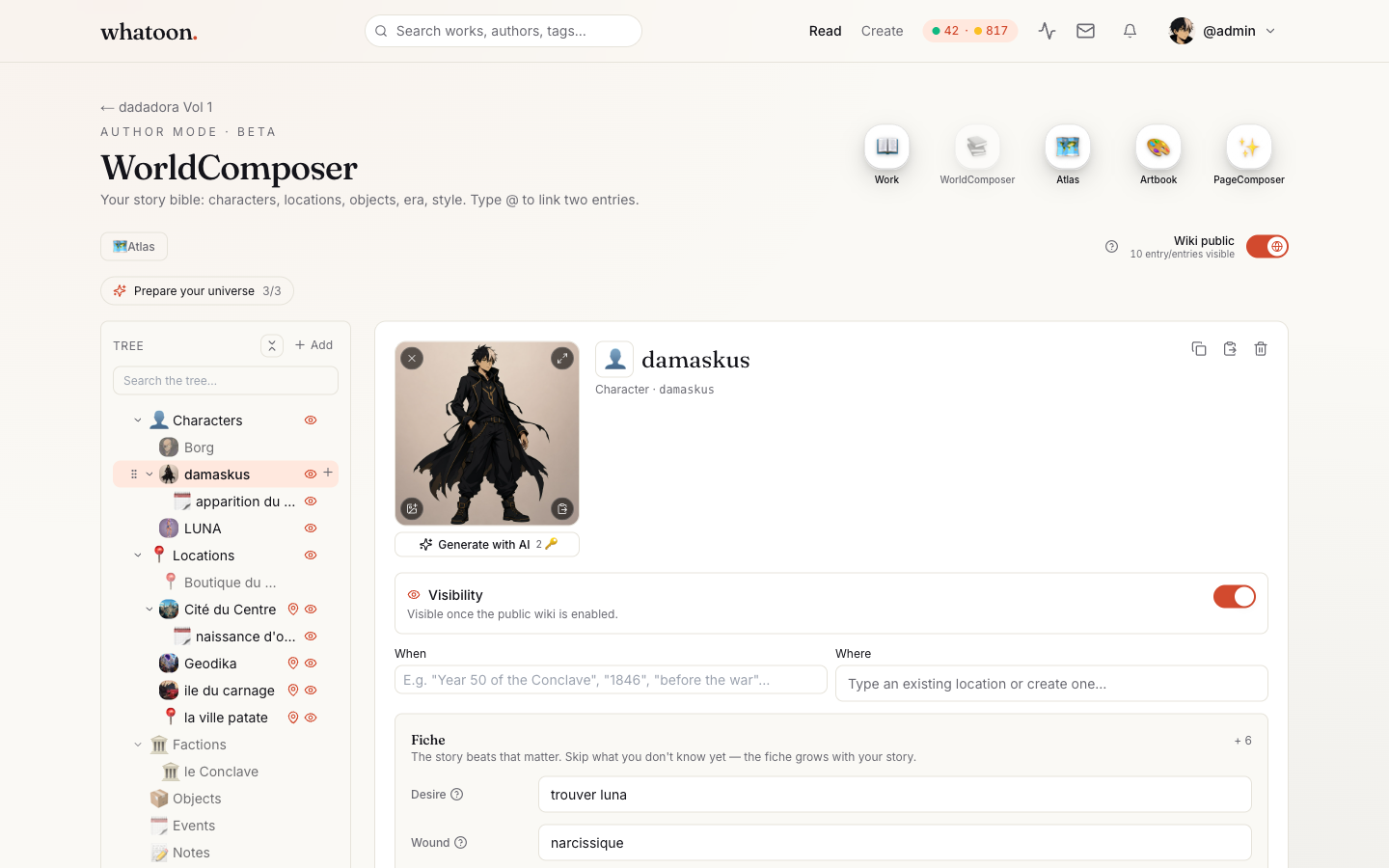1389x868 pixels.
Task: Toggle the Wiki public switch
Action: [x=1267, y=247]
